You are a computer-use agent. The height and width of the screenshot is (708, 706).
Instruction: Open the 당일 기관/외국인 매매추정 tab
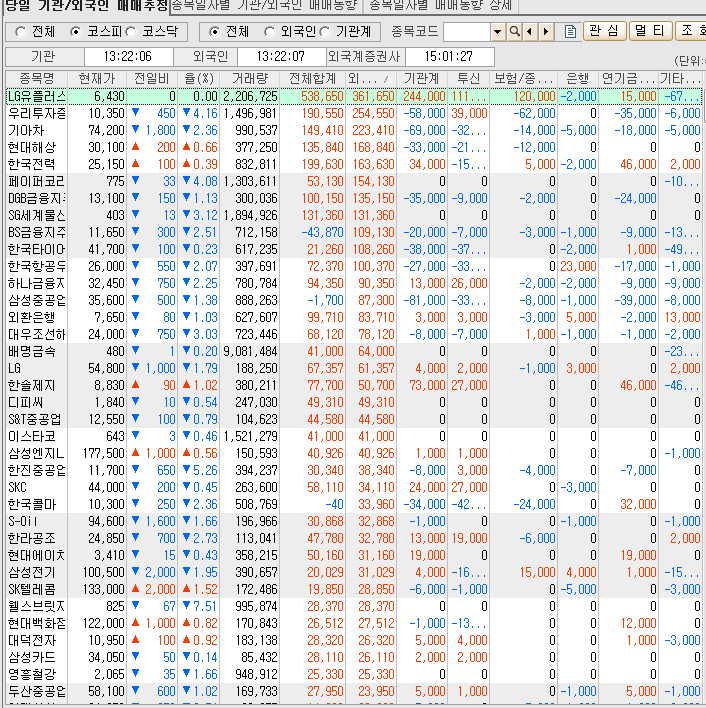(x=86, y=6)
